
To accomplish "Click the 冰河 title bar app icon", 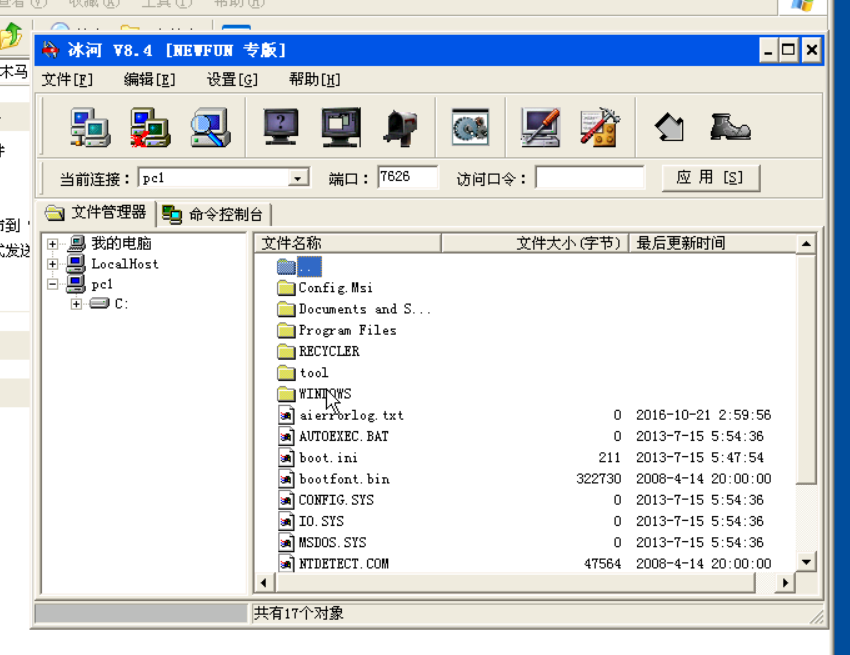I will pos(50,50).
